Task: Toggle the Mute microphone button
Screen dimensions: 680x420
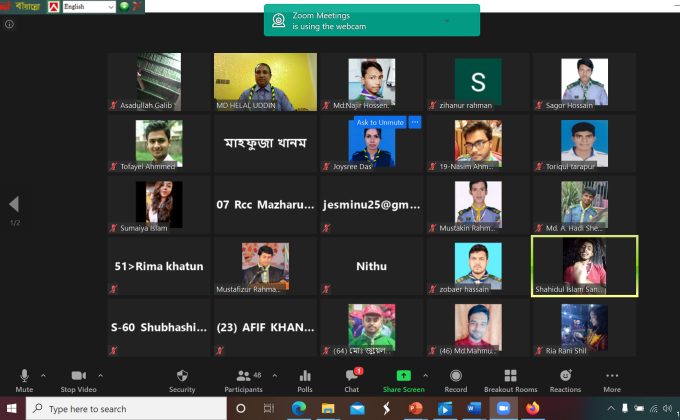Action: click(x=24, y=381)
